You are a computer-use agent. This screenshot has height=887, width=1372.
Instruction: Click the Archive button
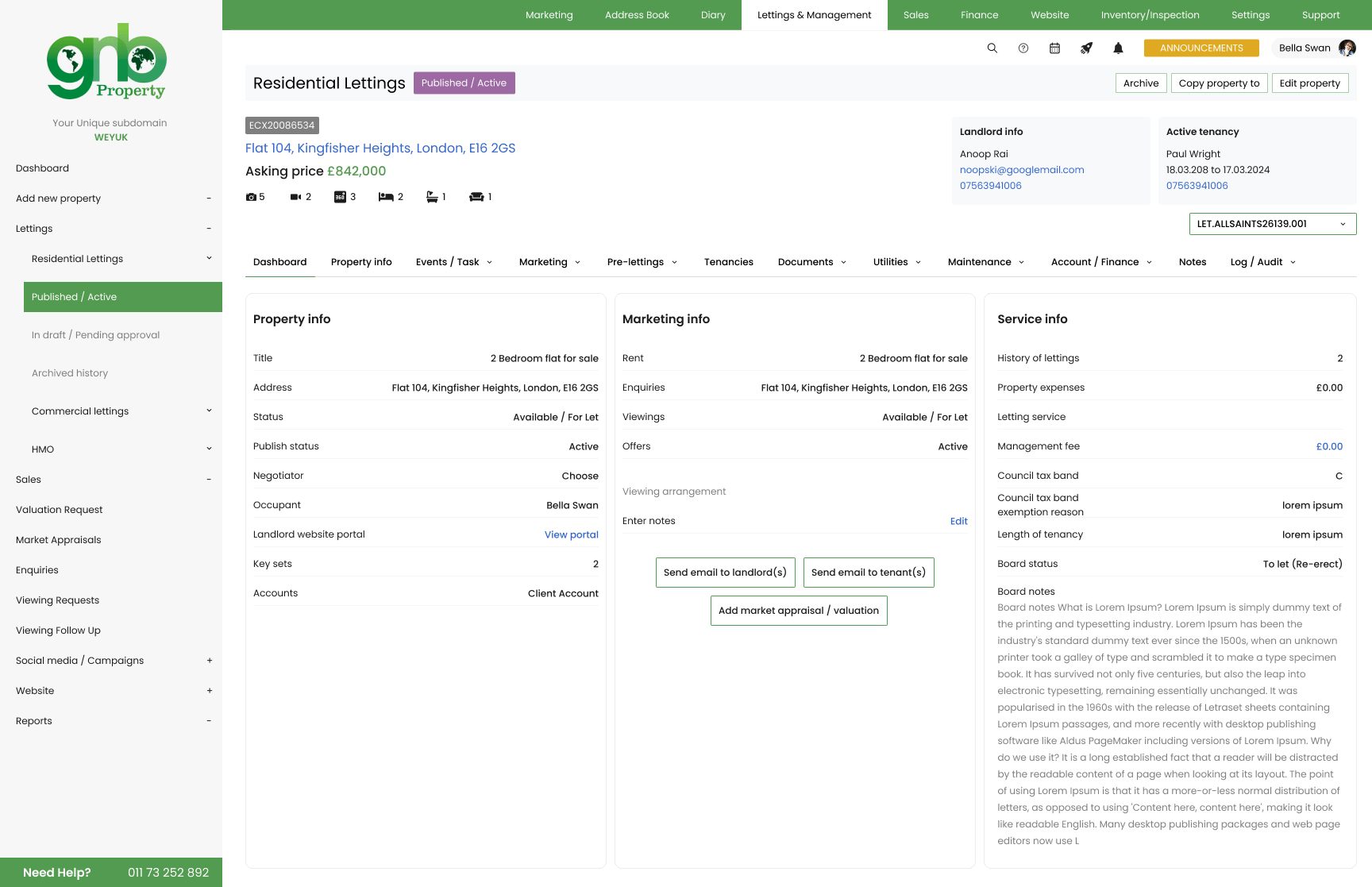(1140, 83)
